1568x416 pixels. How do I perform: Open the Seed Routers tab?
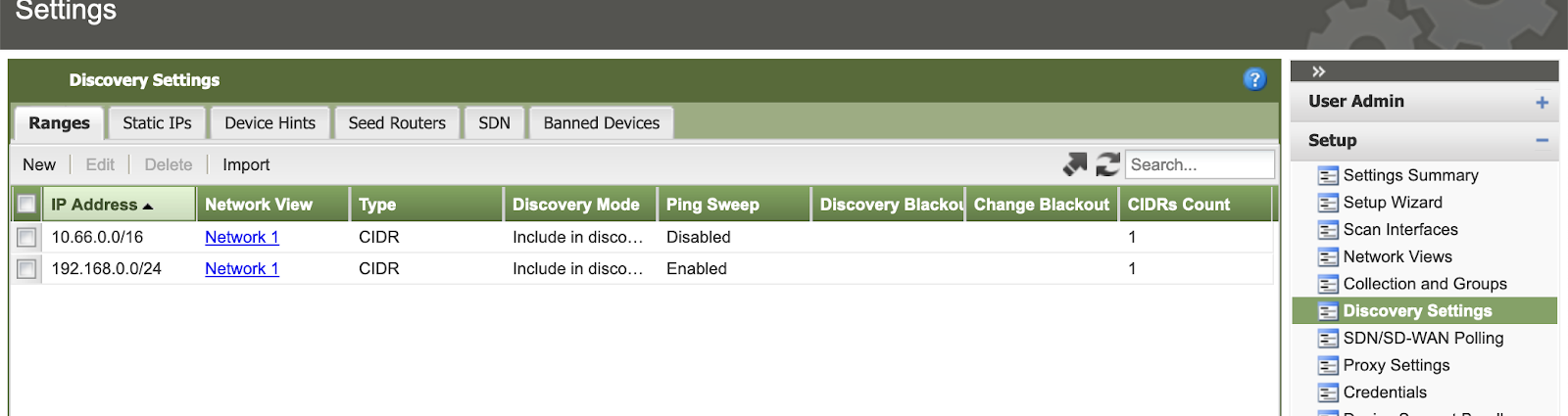[397, 122]
